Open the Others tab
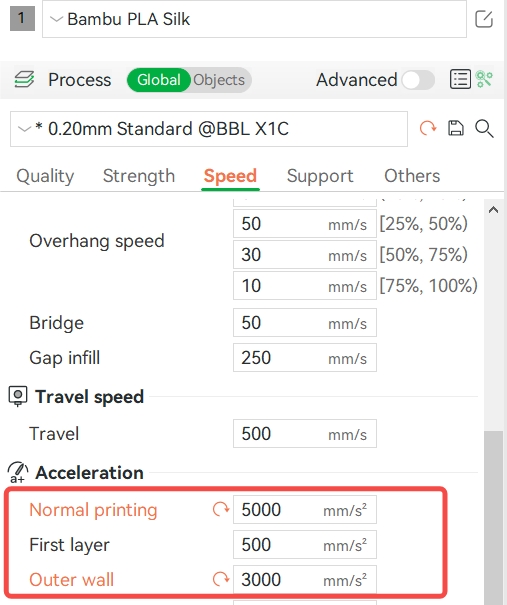The image size is (507, 605). click(412, 176)
